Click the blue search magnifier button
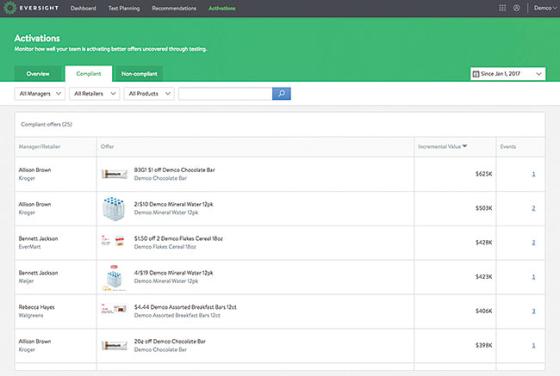The height and width of the screenshot is (376, 560). pos(281,94)
